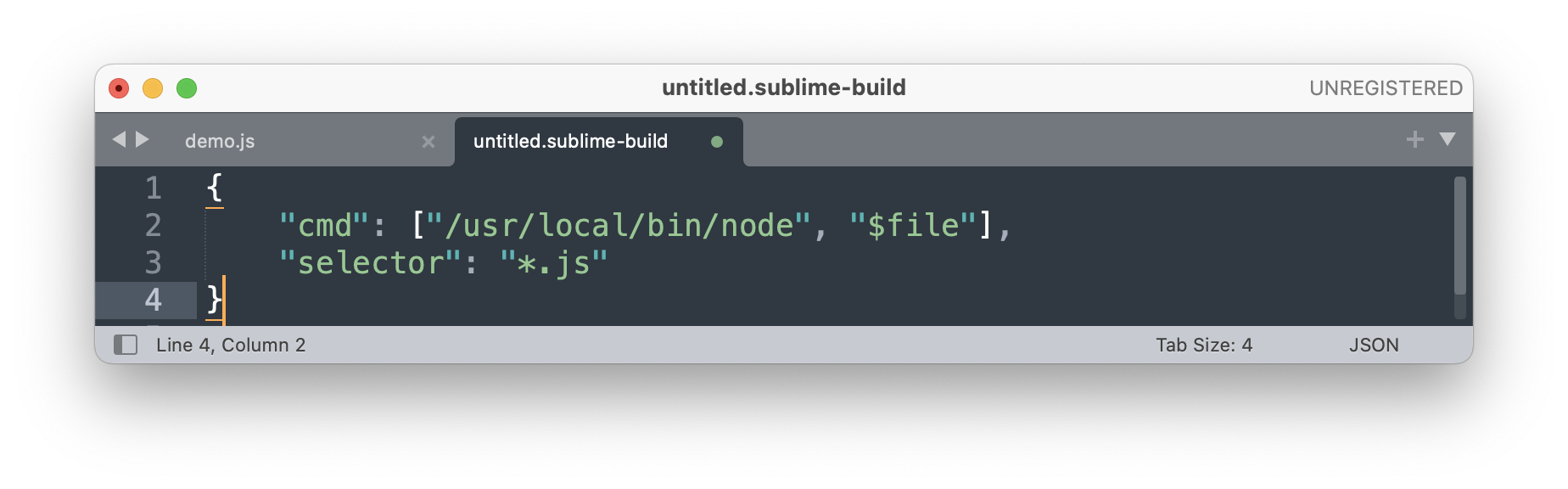Click the previous tab left arrow
This screenshot has height=489, width=1568.
tap(119, 139)
